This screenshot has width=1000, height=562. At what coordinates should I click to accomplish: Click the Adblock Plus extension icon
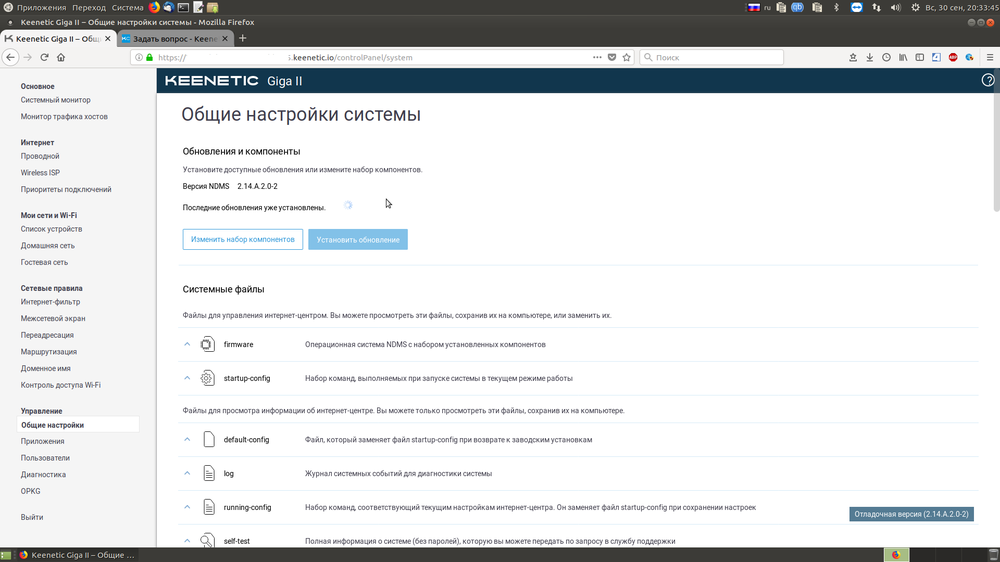[x=953, y=57]
